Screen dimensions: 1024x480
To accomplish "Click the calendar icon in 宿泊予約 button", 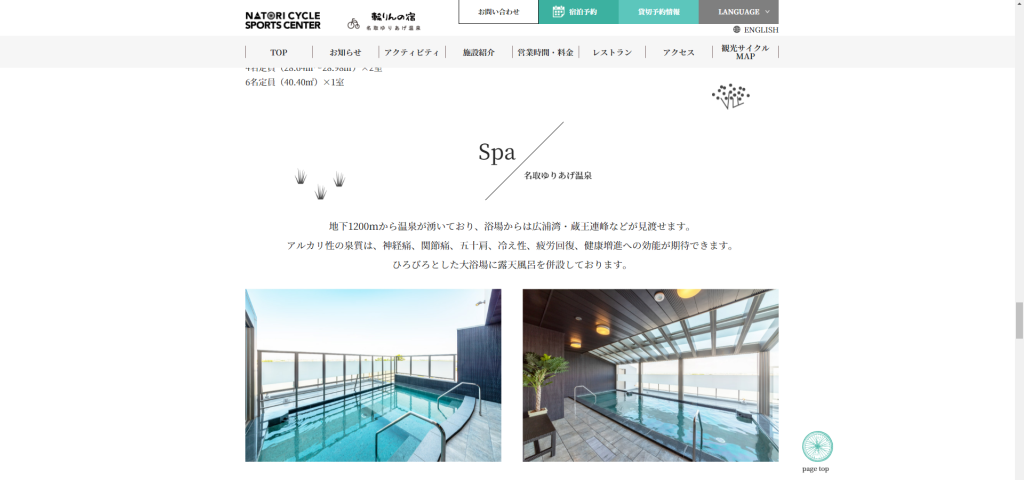I will 558,11.
